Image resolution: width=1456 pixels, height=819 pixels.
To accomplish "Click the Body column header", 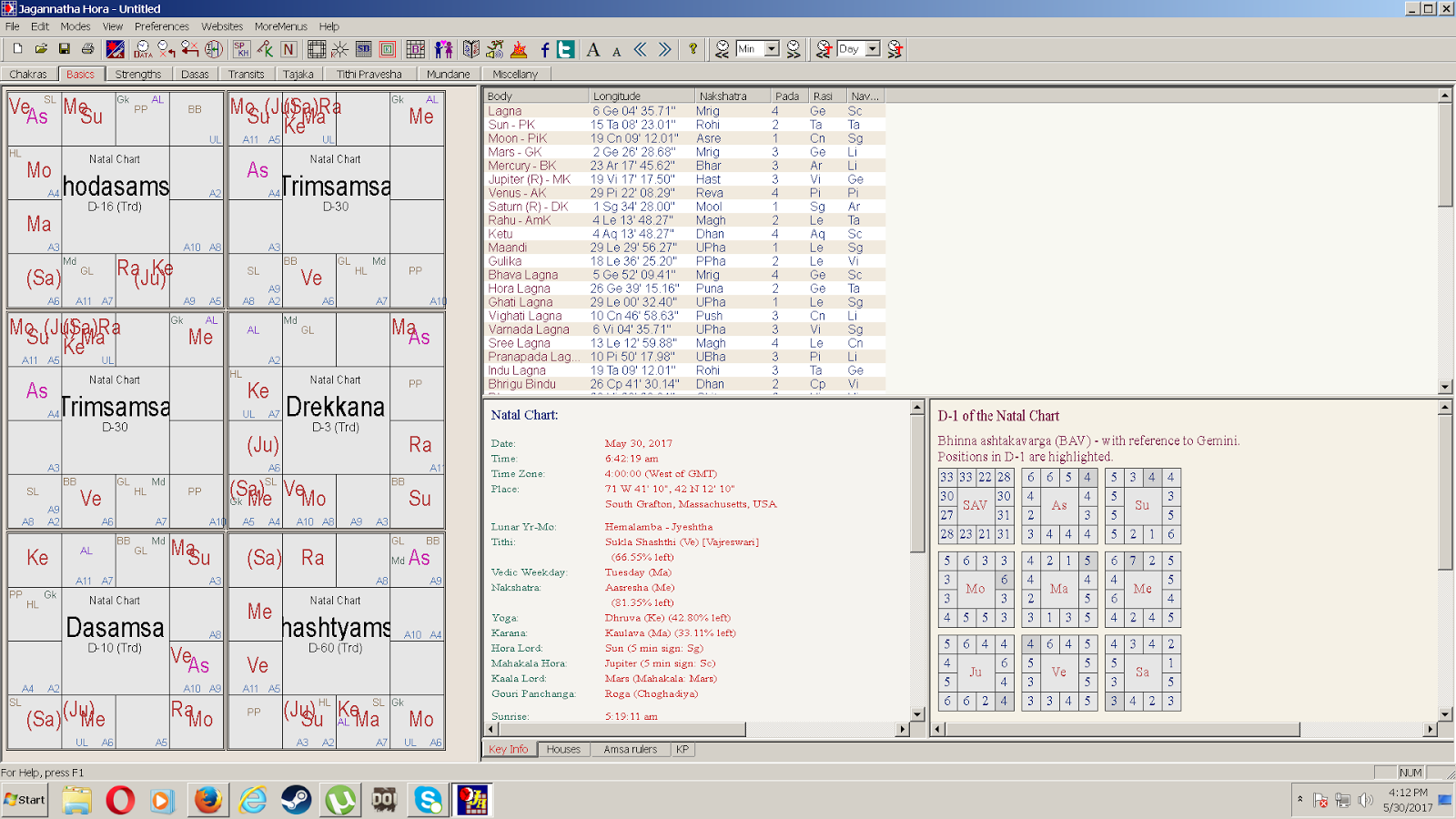I will click(536, 96).
